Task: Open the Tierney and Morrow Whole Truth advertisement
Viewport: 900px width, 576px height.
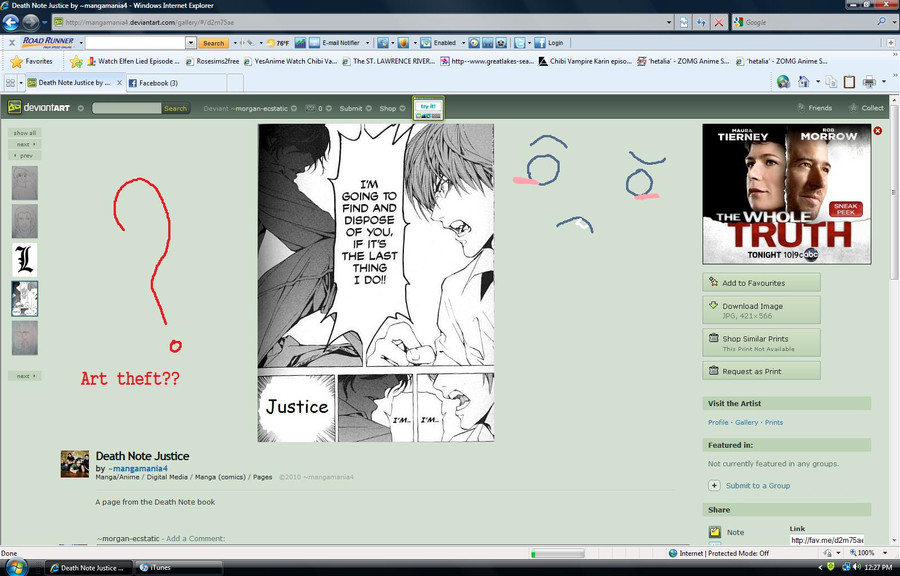Action: coord(786,194)
